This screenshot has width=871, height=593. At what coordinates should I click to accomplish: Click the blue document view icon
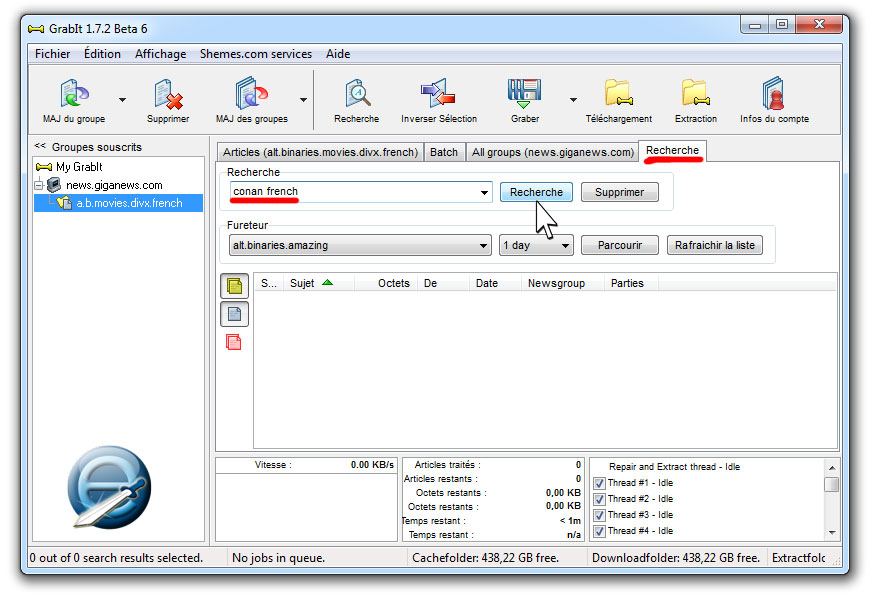(234, 314)
